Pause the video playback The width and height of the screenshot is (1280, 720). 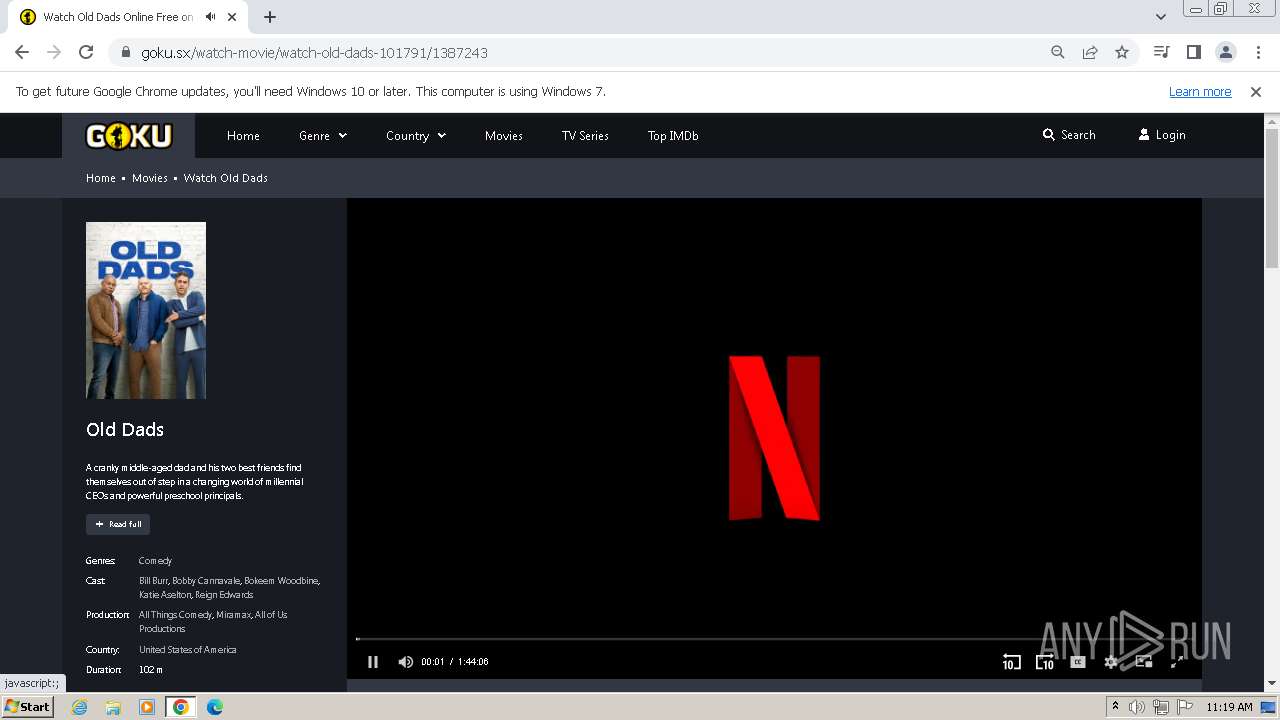(x=373, y=662)
